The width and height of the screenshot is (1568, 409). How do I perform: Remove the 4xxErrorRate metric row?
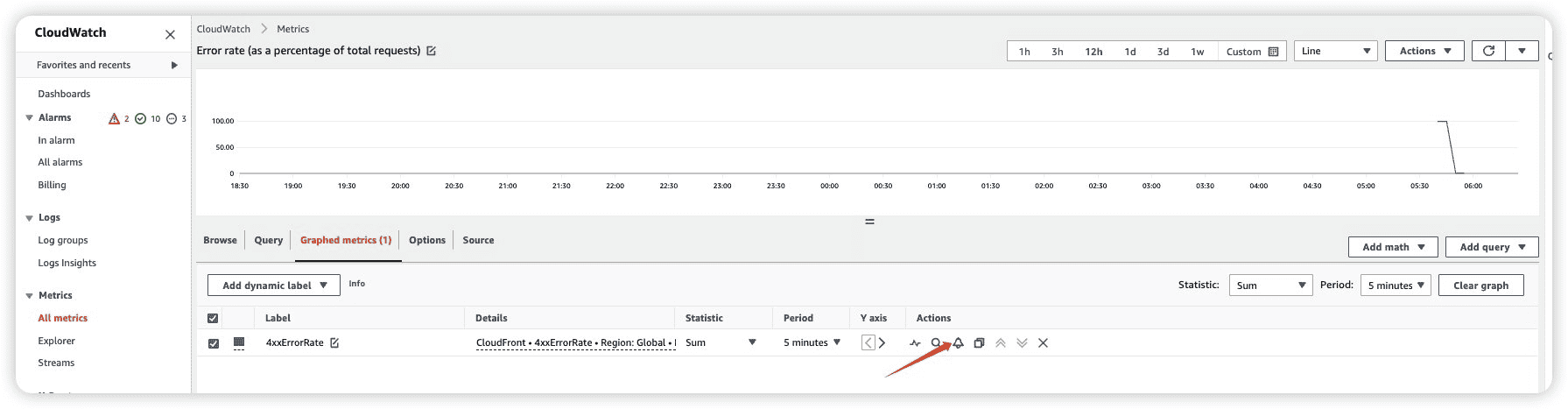1043,342
